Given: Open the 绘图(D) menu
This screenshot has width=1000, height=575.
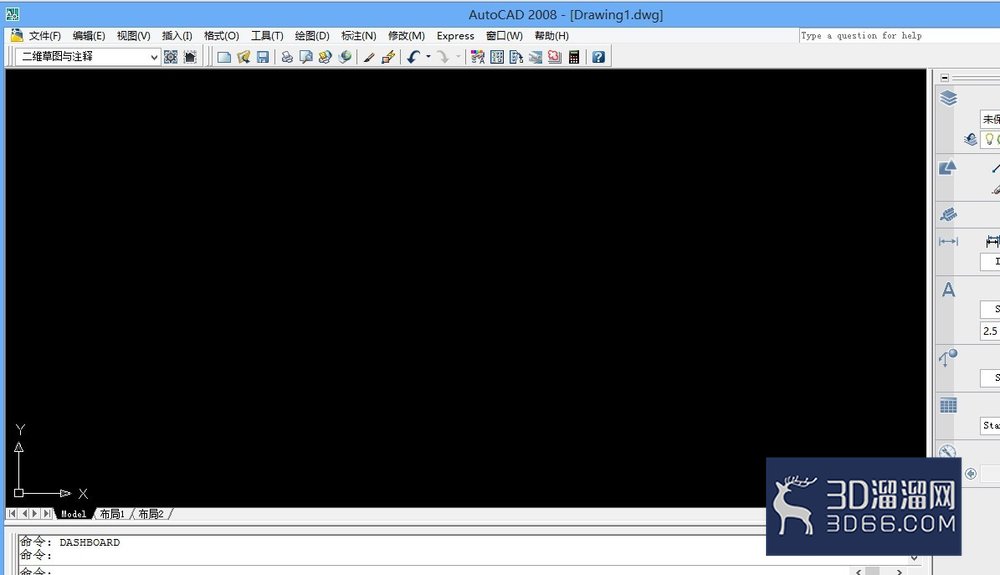Looking at the screenshot, I should tap(312, 36).
